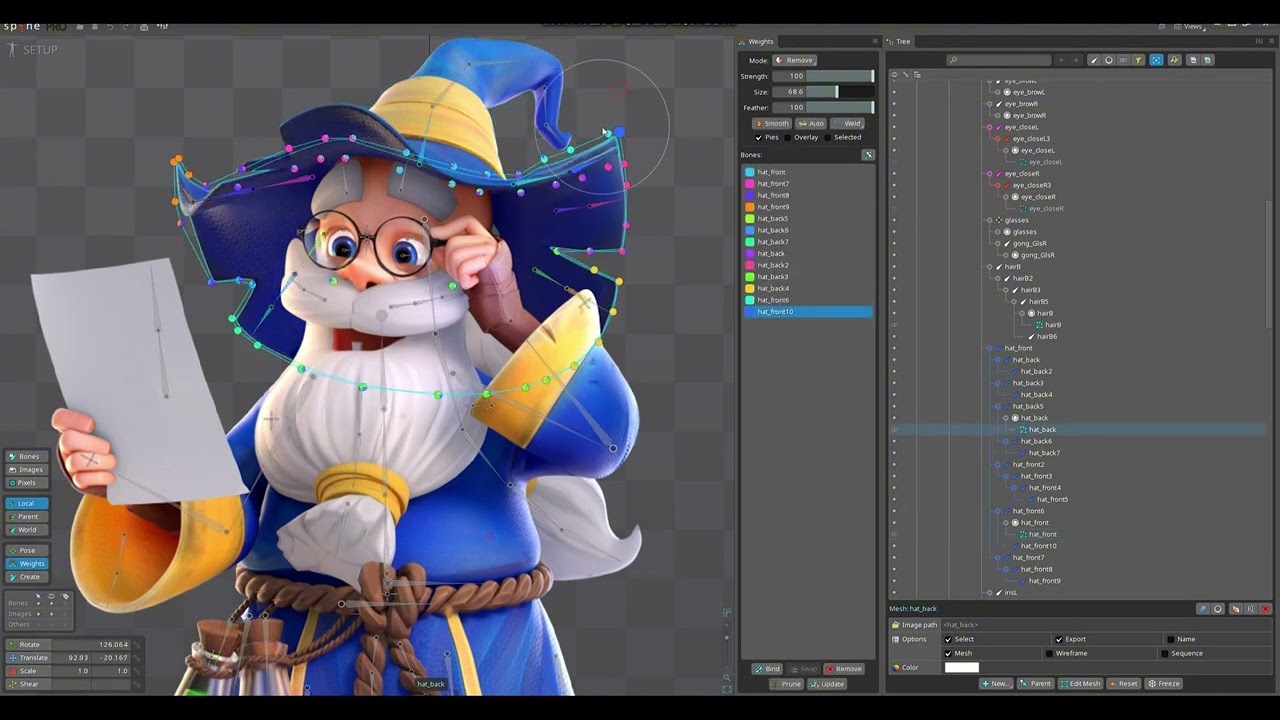The height and width of the screenshot is (720, 1280).
Task: Enable the Wireframe checkbox
Action: tap(1048, 653)
